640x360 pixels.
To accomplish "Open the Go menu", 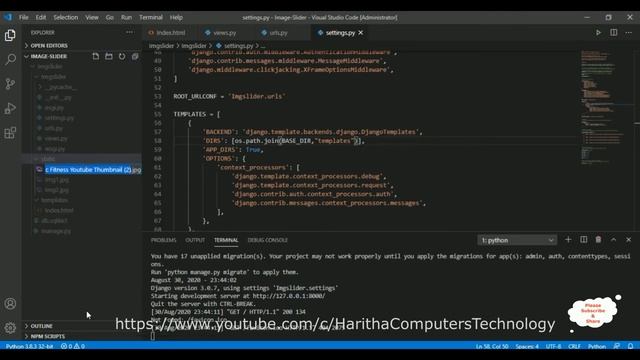I will (x=109, y=17).
